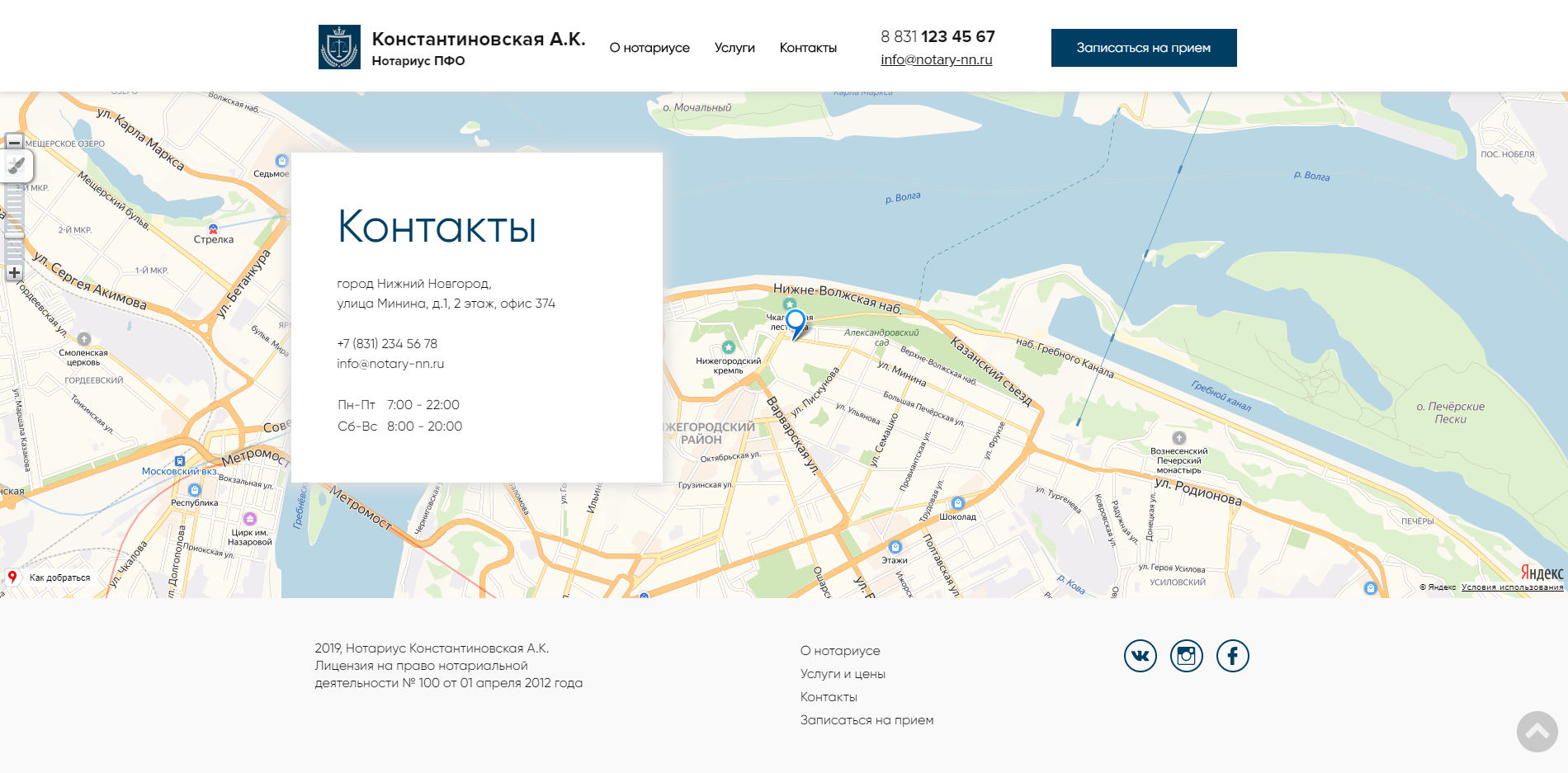This screenshot has width=1568, height=773.
Task: Open 'Как добраться' route link on map
Action: coord(59,577)
